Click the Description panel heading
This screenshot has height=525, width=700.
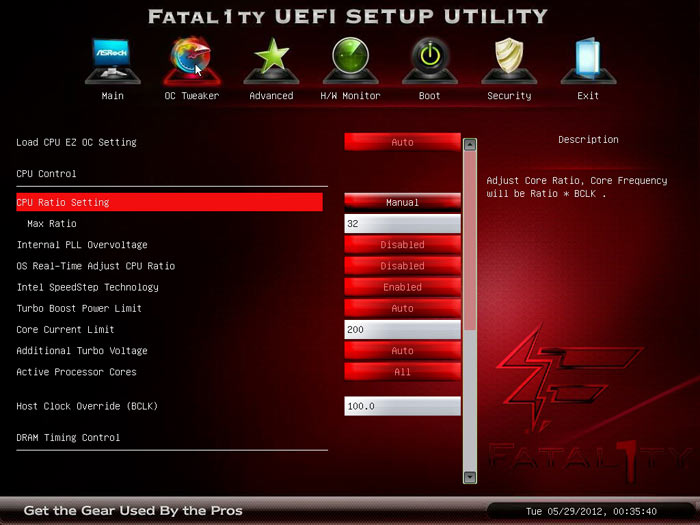(588, 139)
